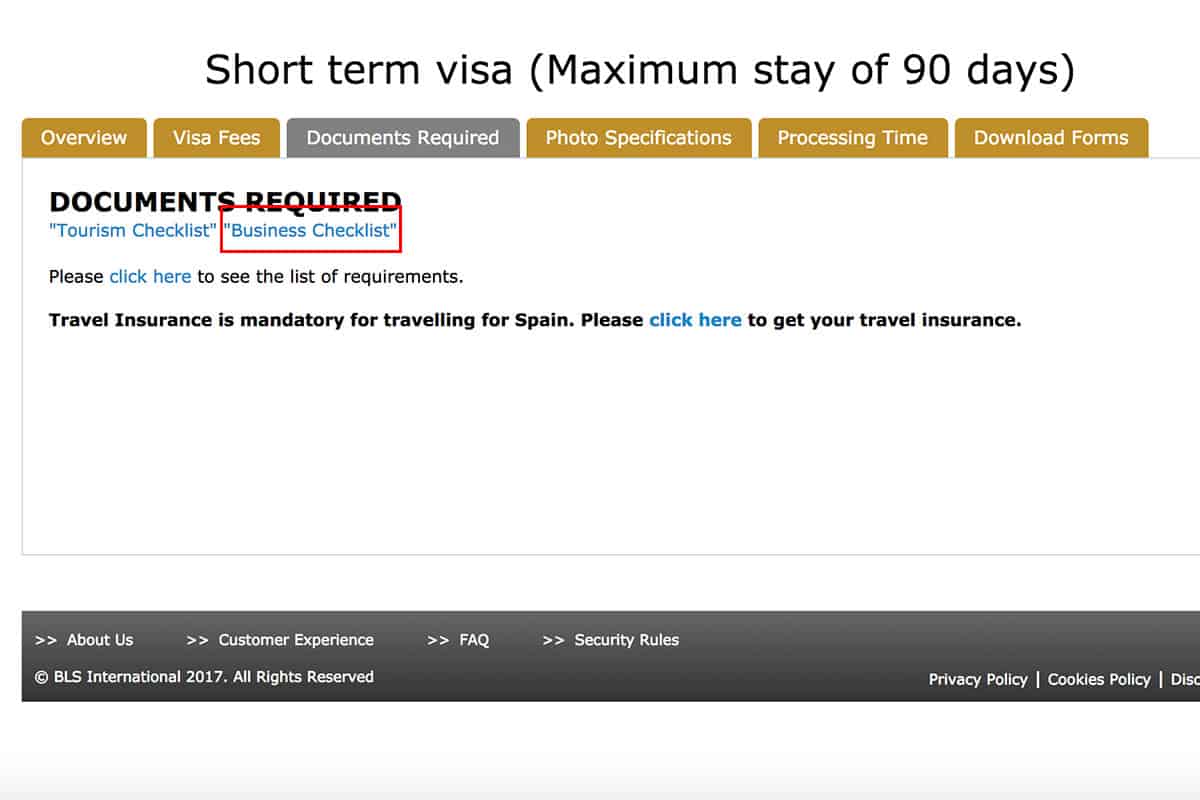Go to the FAQ footer link
The height and width of the screenshot is (800, 1200).
[474, 640]
